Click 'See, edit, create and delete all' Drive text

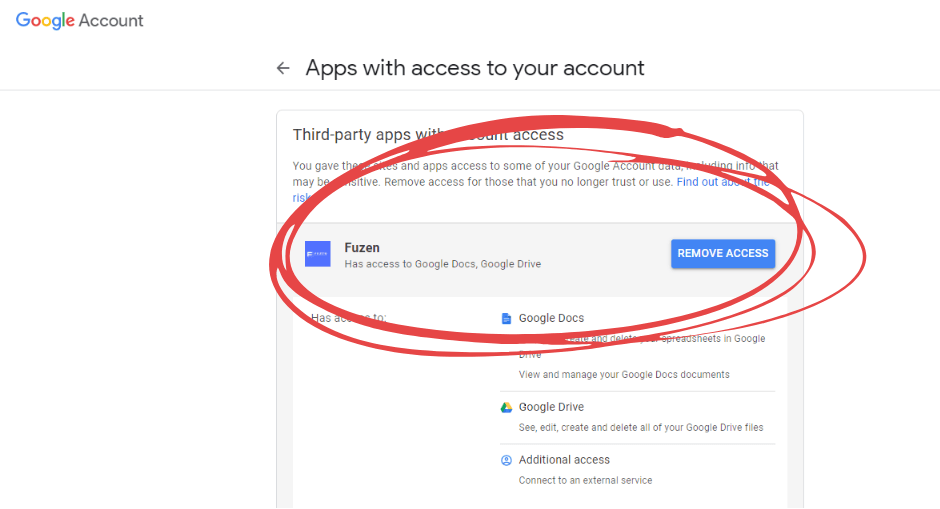(641, 427)
